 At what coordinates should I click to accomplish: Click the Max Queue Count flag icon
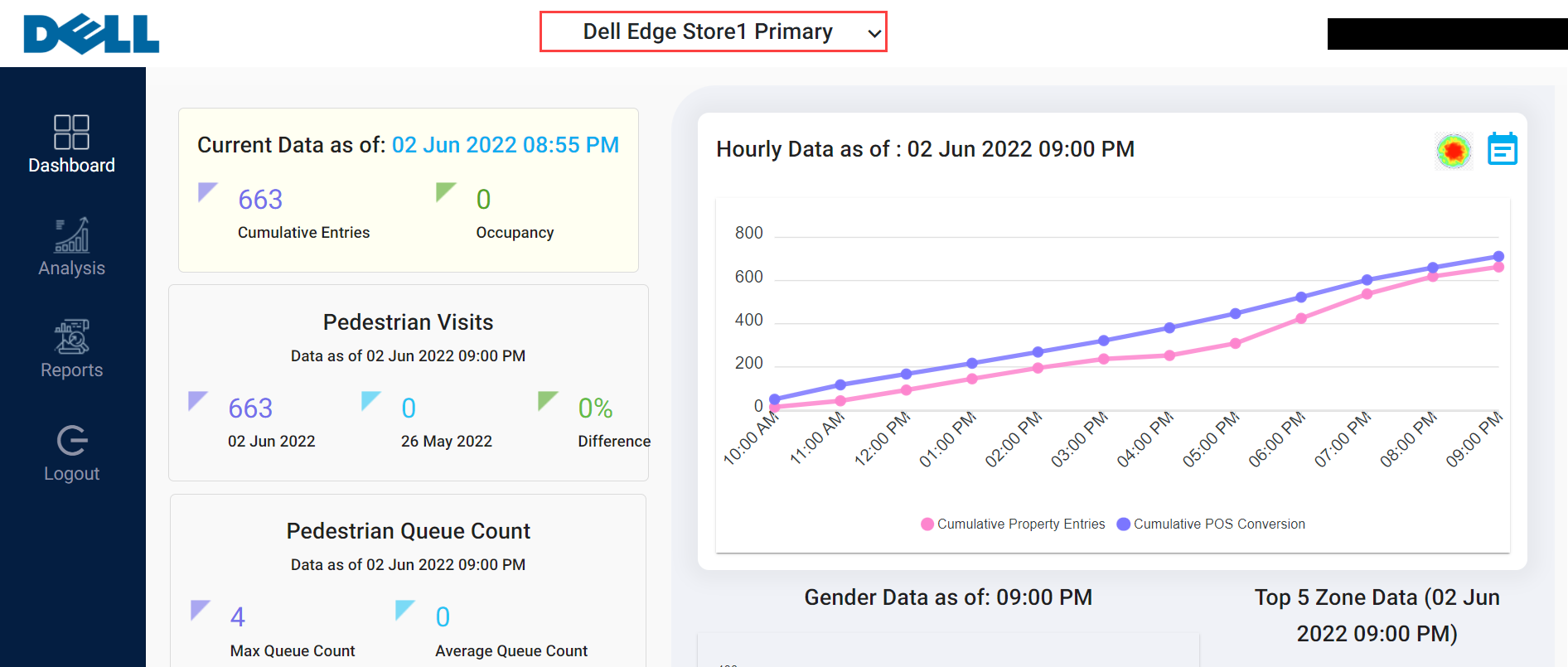point(201,610)
